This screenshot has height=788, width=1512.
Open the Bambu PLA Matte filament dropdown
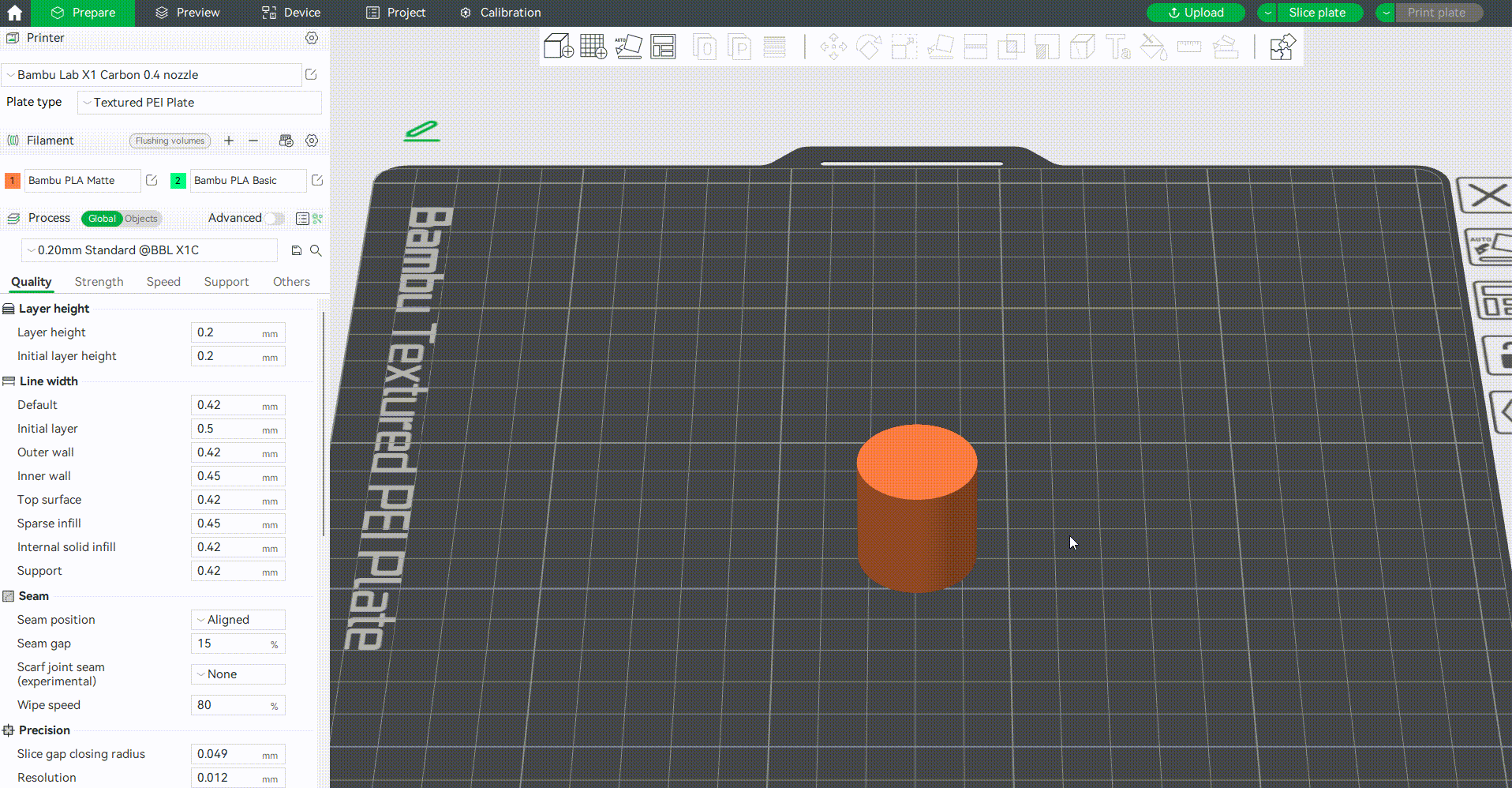[83, 181]
